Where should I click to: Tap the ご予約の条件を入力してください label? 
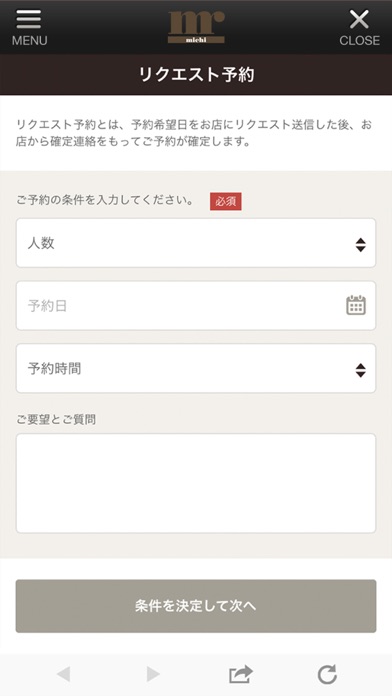coord(105,201)
